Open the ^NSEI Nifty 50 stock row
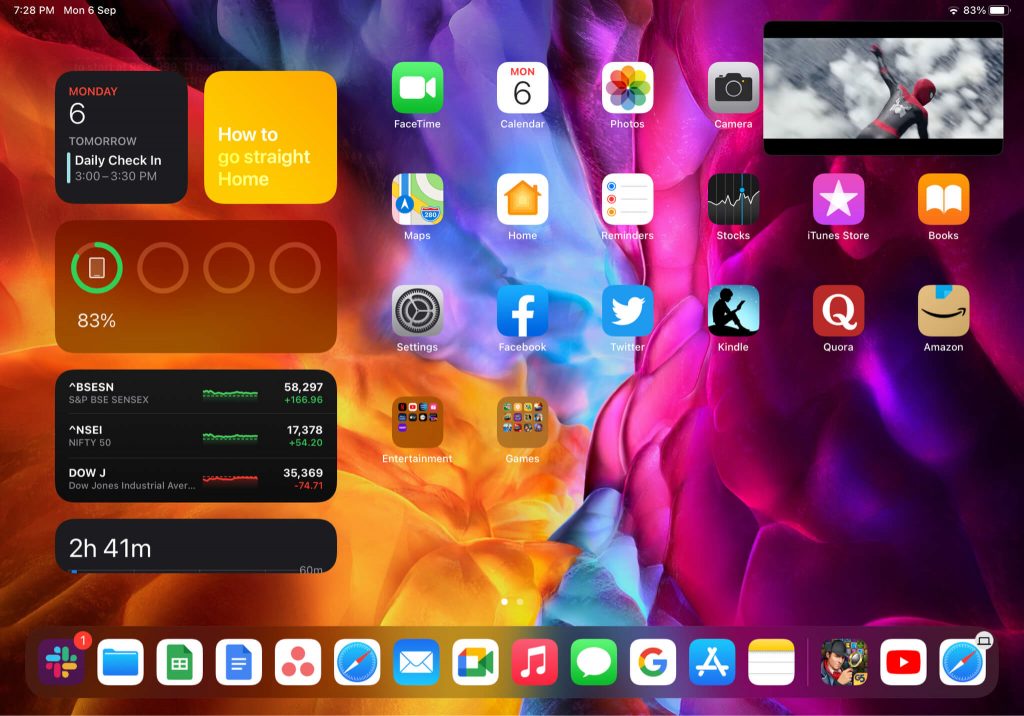 [196, 436]
